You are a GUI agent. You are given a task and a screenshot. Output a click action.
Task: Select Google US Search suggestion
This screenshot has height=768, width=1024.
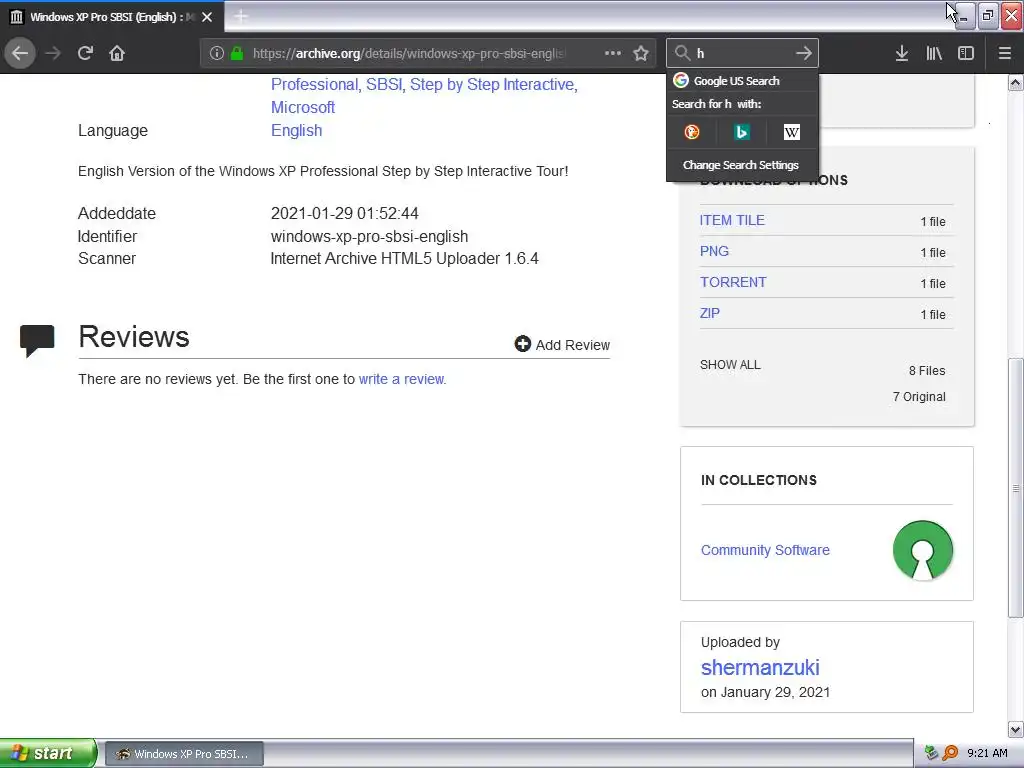coord(742,80)
